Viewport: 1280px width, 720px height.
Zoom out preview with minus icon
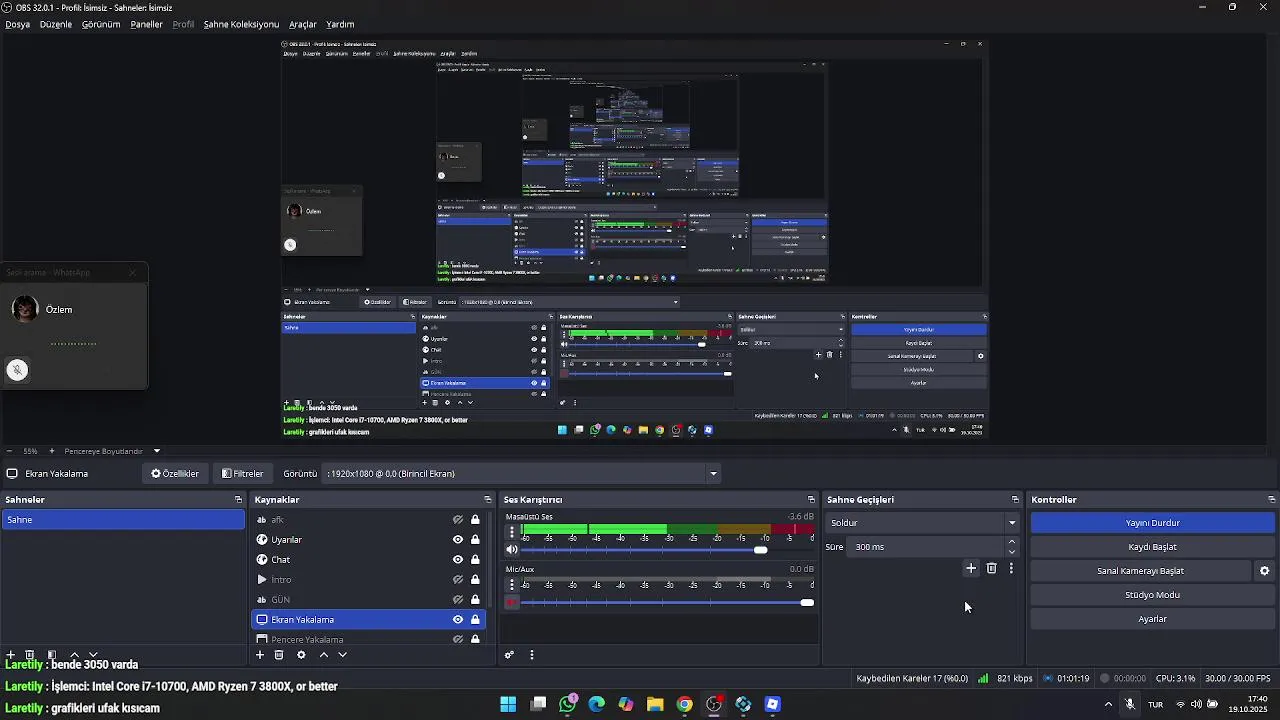[x=10, y=451]
